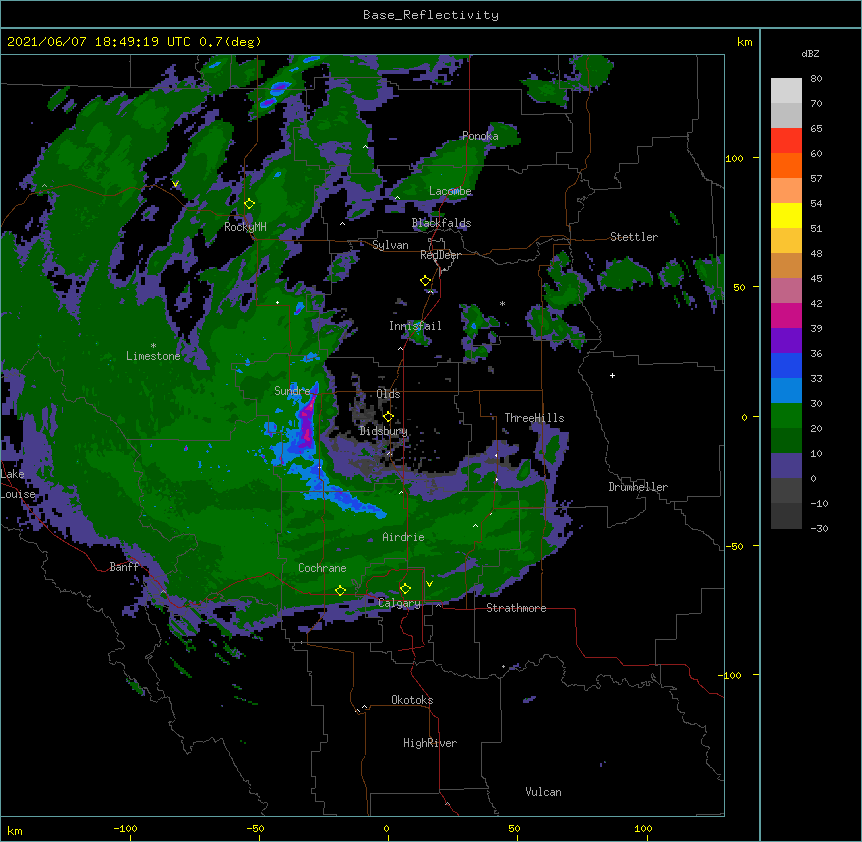Screen dimensions: 862x842
Task: Click the Calgary city label
Action: click(x=399, y=603)
